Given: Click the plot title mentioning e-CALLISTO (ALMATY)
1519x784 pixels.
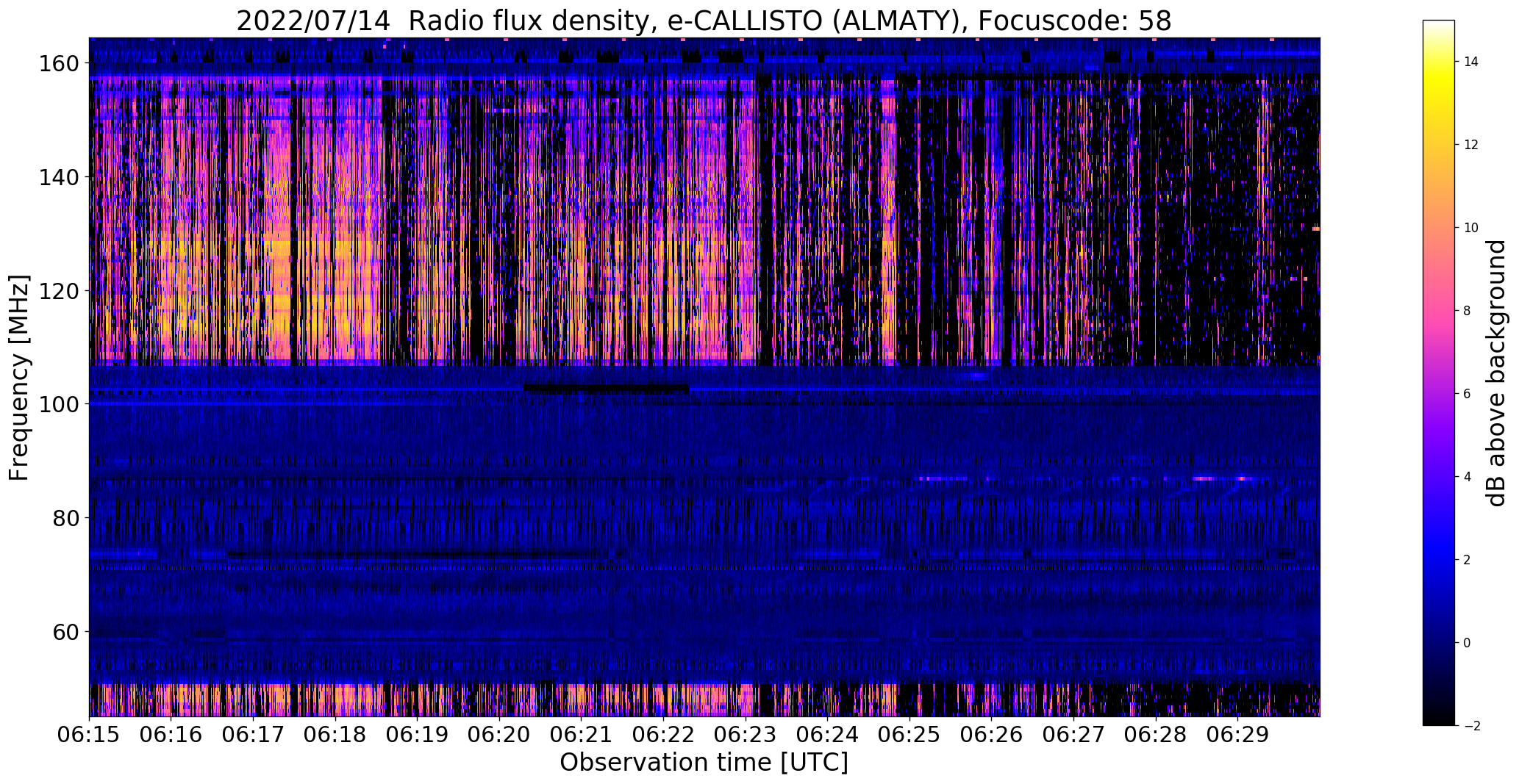Looking at the screenshot, I should pyautogui.click(x=704, y=21).
